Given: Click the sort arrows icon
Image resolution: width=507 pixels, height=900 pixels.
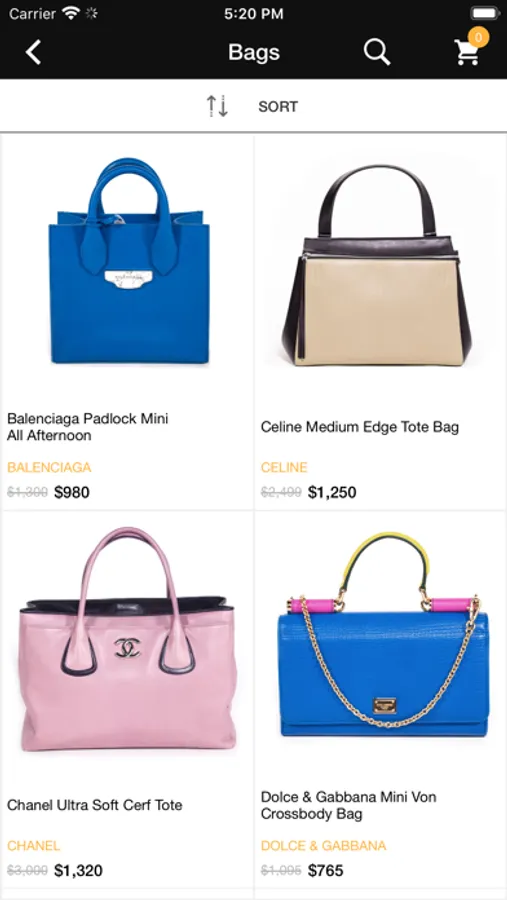Looking at the screenshot, I should (217, 106).
